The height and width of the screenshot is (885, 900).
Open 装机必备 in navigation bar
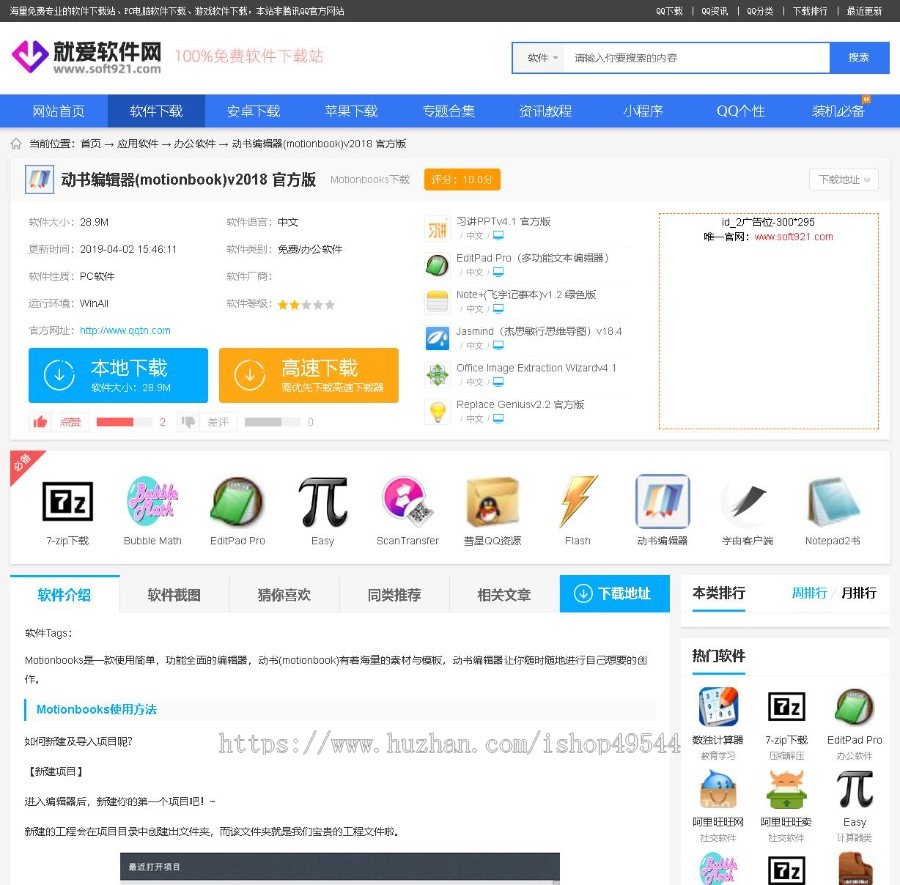pyautogui.click(x=837, y=111)
